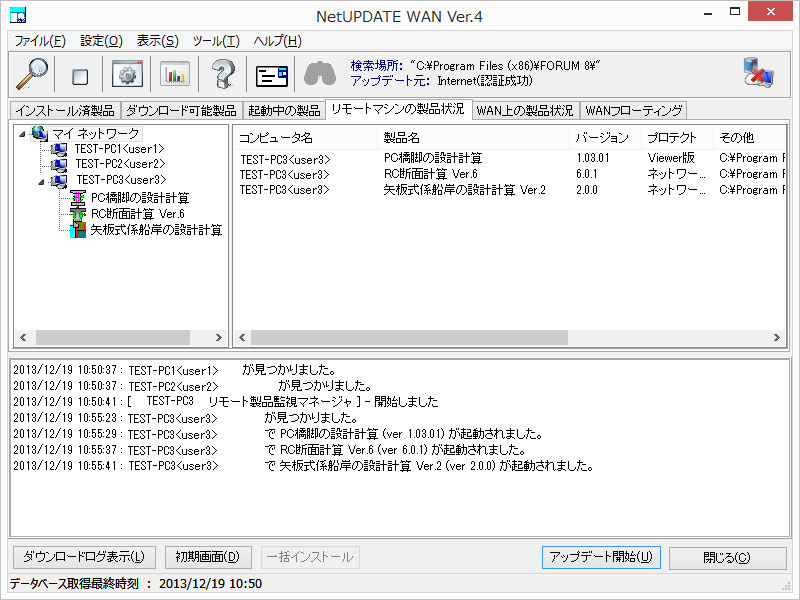
Task: Click the その他 column header
Action: point(749,138)
